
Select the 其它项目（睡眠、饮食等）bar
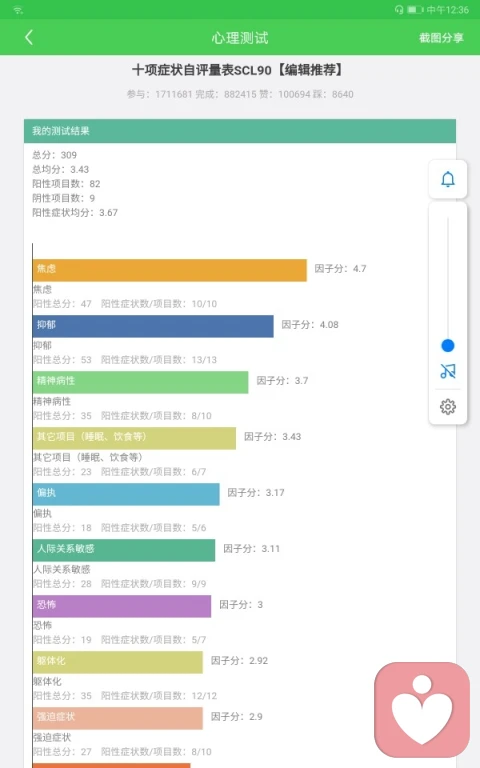tap(134, 438)
